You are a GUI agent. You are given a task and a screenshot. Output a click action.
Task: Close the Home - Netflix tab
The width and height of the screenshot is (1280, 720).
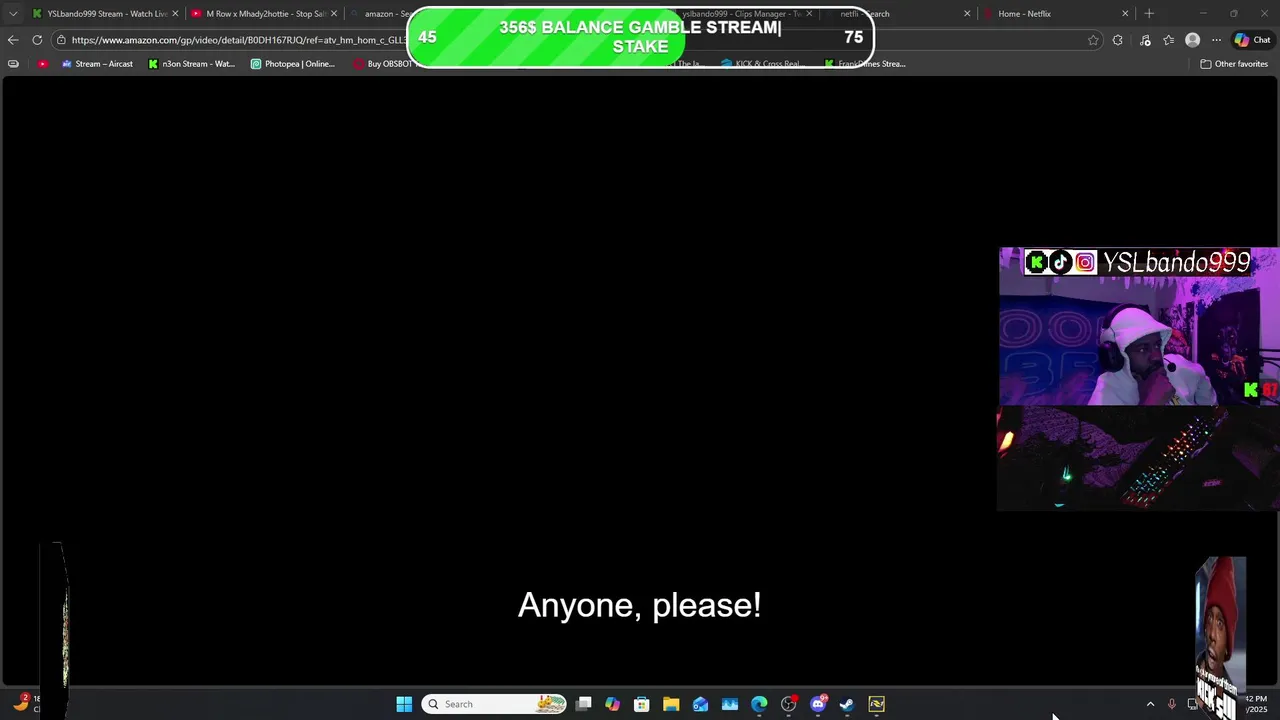(1125, 14)
